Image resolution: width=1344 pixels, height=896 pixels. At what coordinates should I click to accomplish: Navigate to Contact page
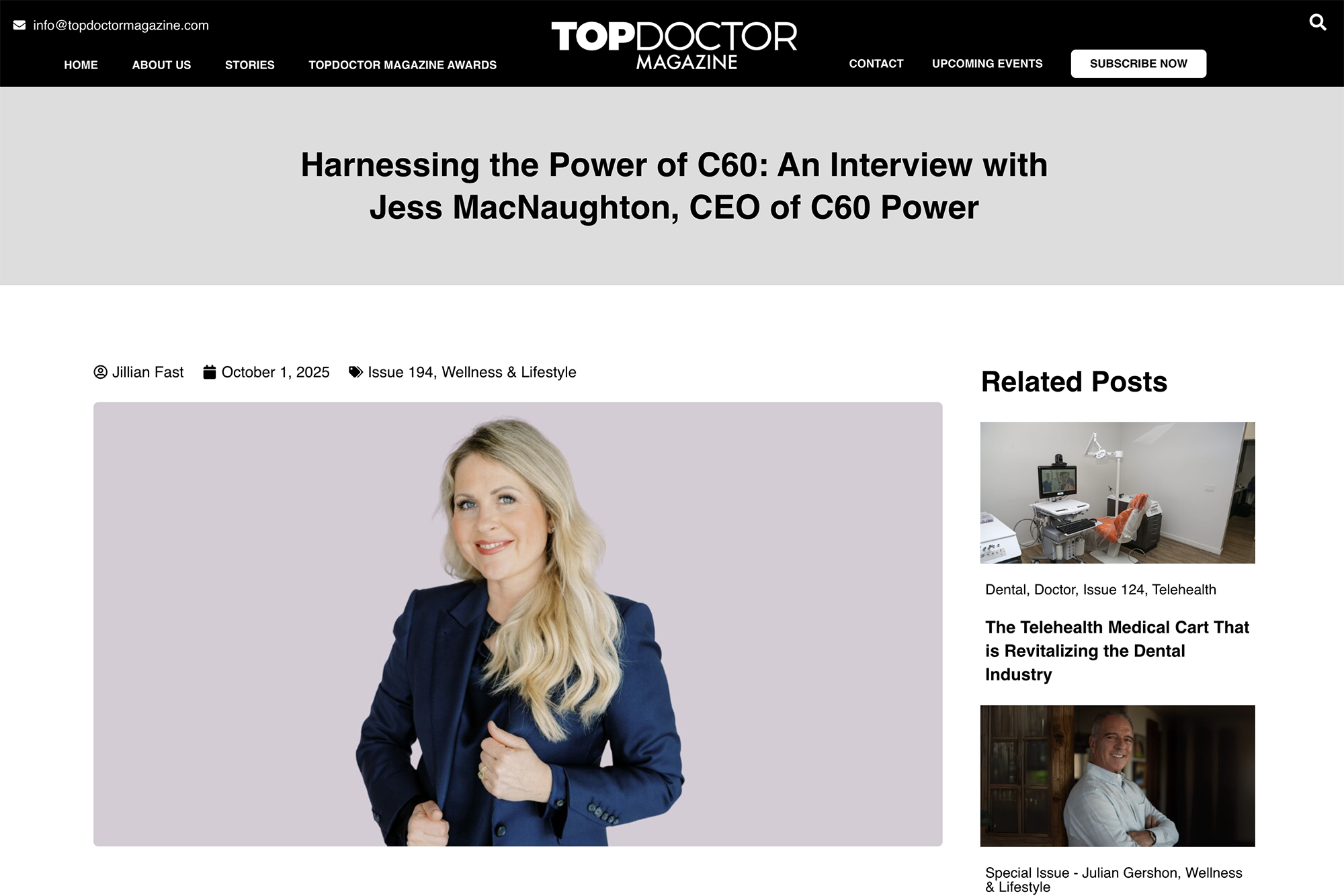(876, 64)
